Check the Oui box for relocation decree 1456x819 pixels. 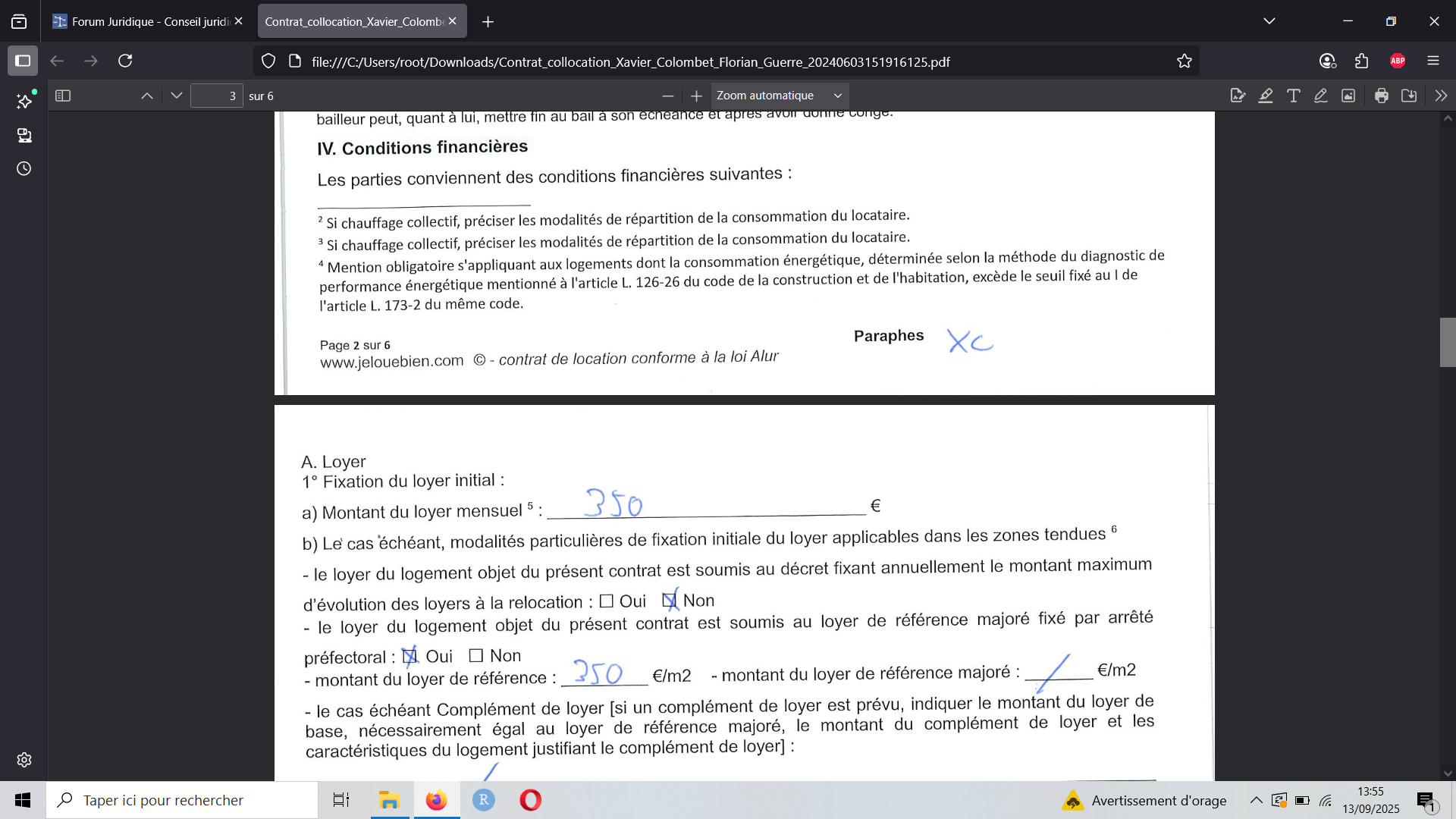[607, 601]
